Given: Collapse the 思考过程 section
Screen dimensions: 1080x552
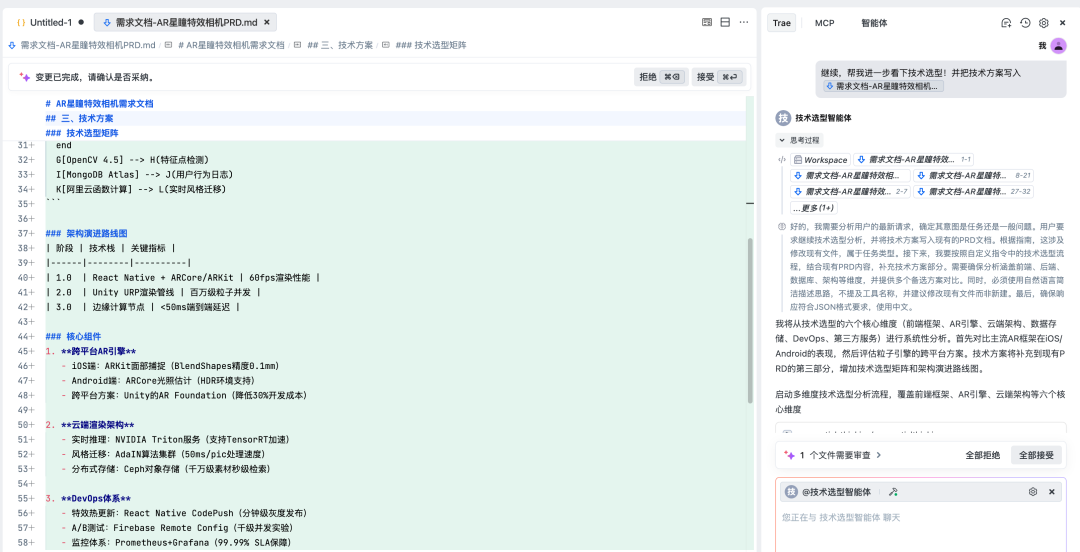Looking at the screenshot, I should [x=782, y=141].
